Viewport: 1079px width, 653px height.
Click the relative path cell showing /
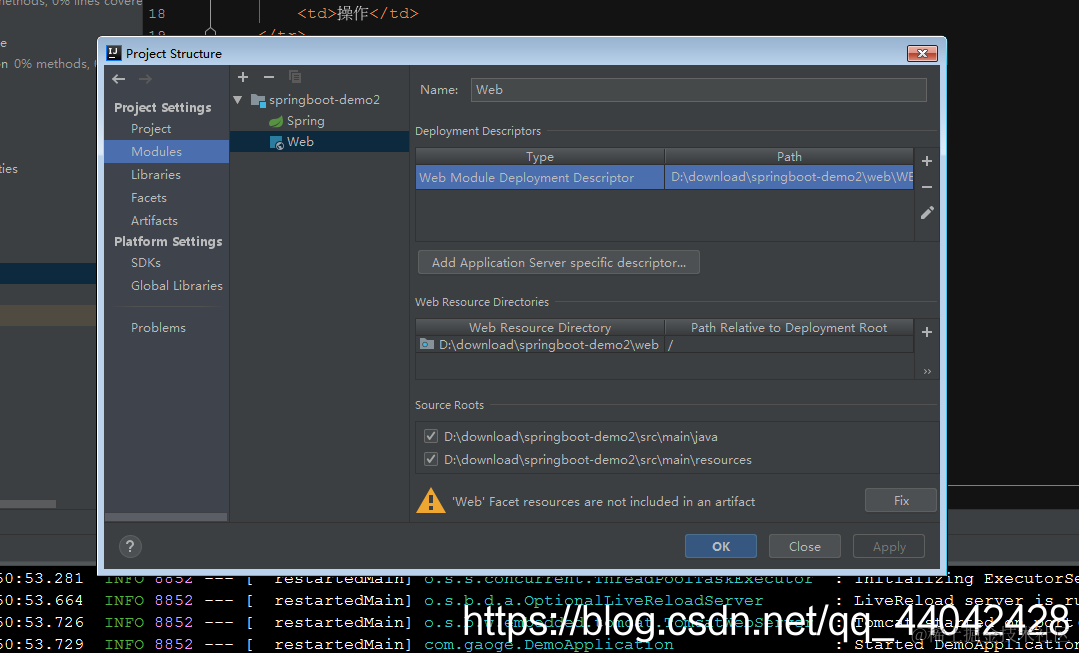pos(789,345)
